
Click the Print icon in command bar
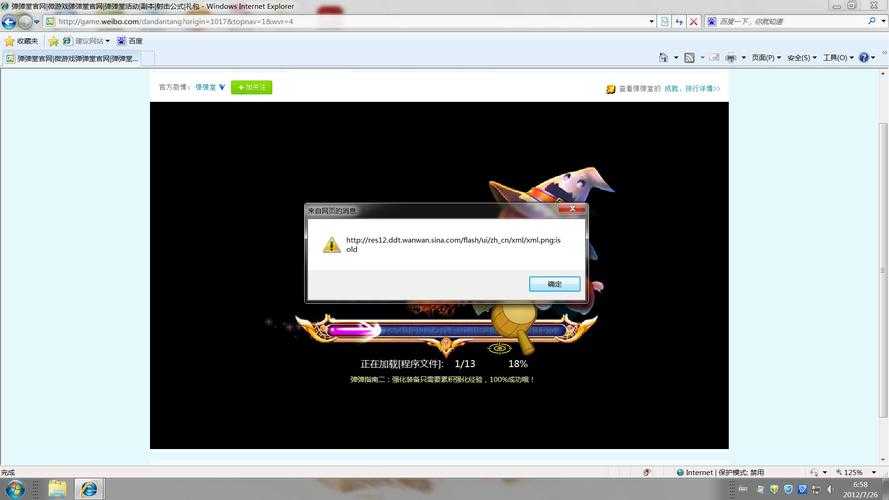click(731, 58)
